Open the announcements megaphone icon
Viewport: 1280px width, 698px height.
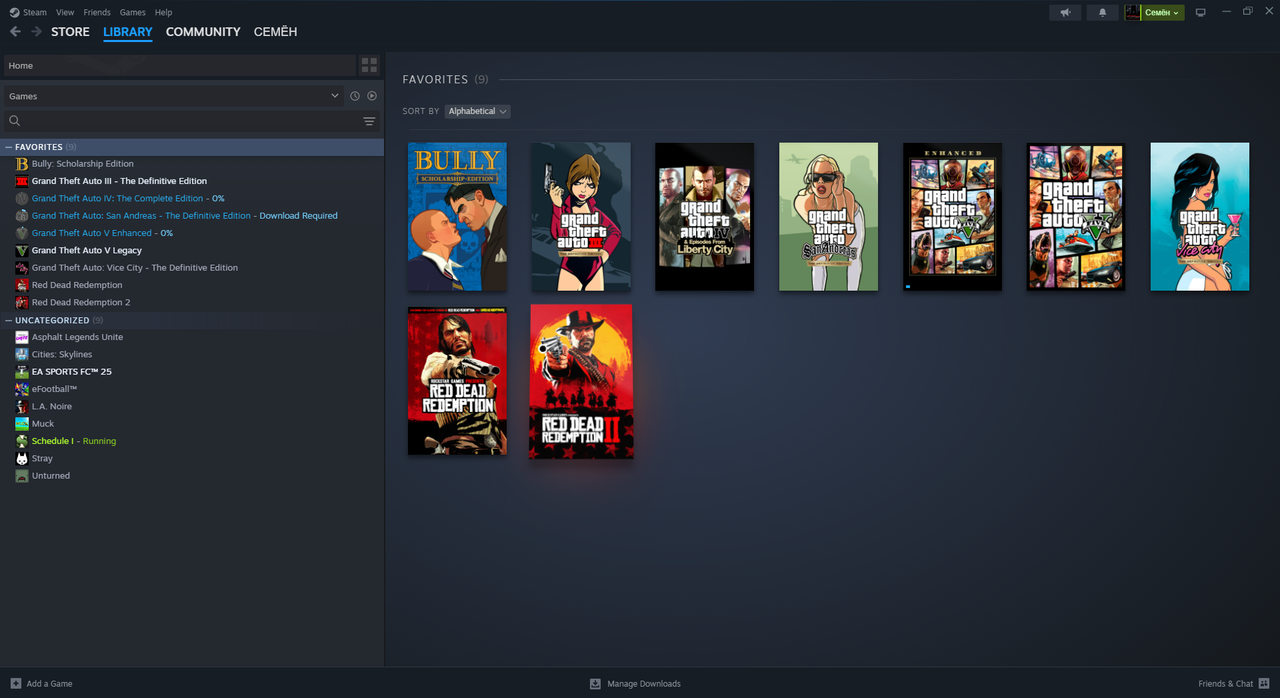pos(1065,12)
